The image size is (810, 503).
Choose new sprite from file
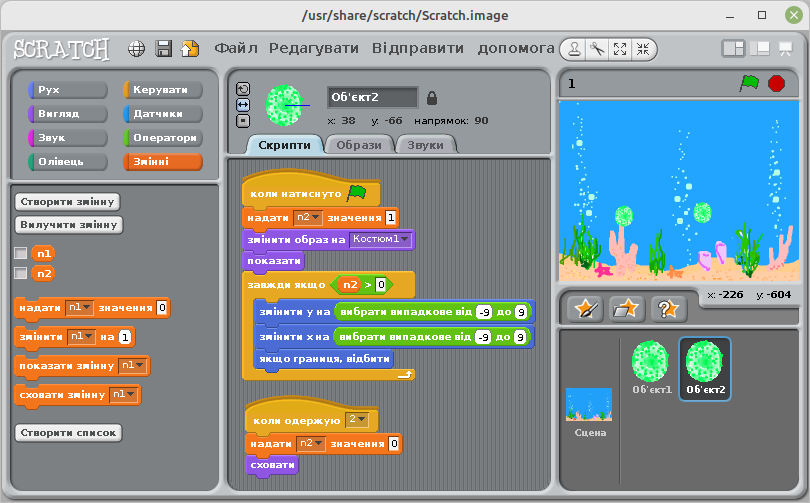(626, 309)
